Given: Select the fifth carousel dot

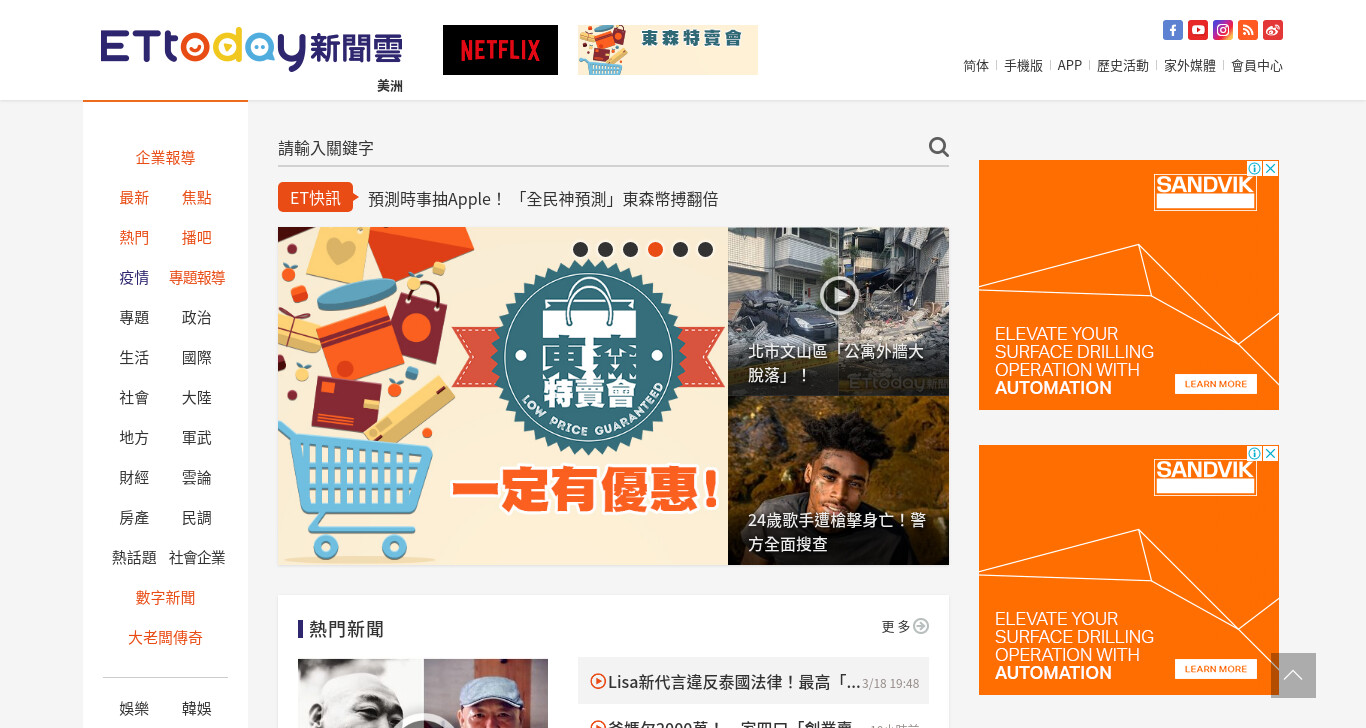Looking at the screenshot, I should pos(680,249).
